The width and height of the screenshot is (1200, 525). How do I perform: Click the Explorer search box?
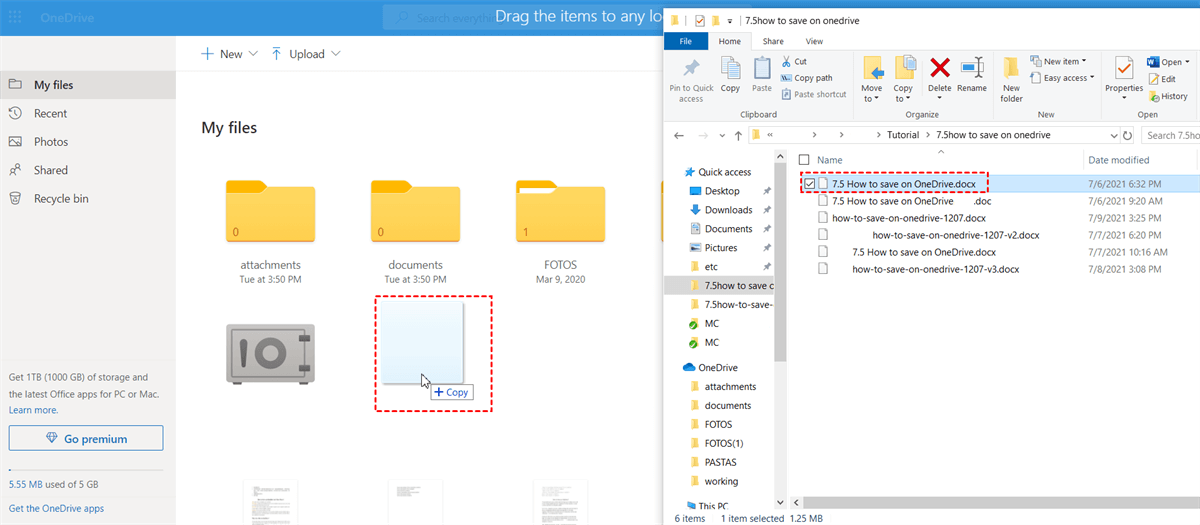click(1170, 135)
